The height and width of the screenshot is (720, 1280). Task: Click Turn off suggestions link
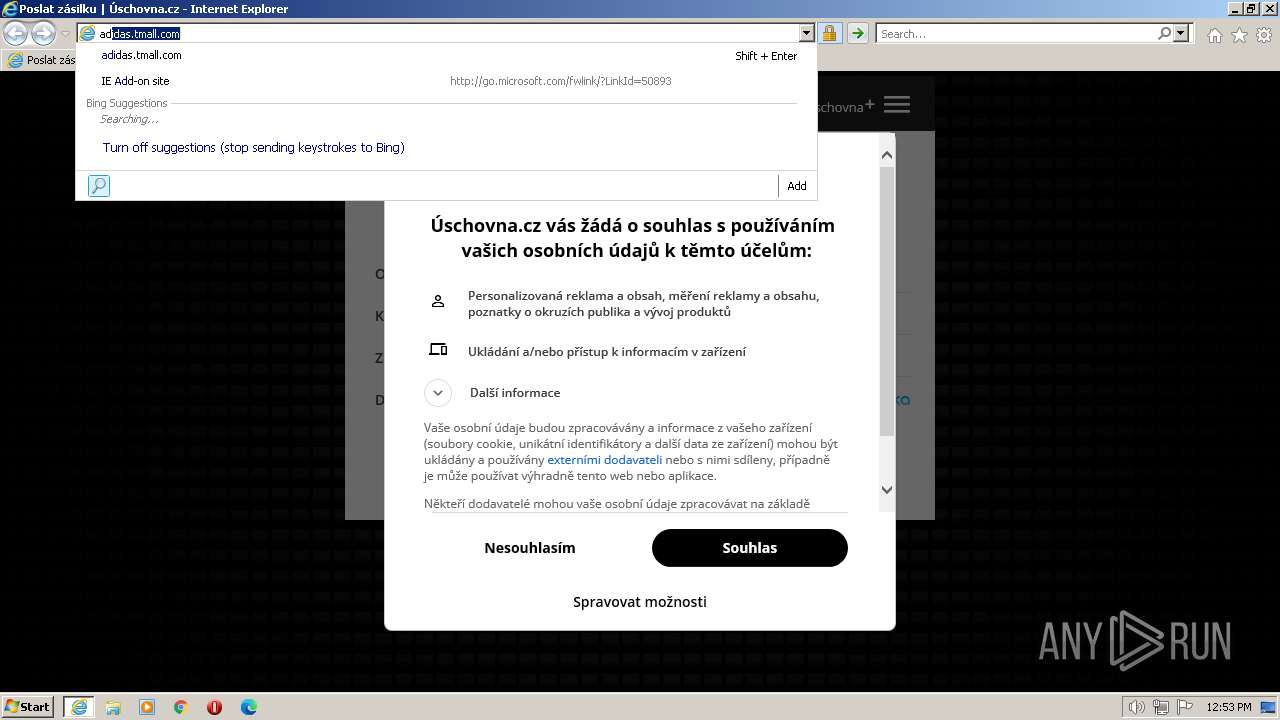[x=253, y=147]
